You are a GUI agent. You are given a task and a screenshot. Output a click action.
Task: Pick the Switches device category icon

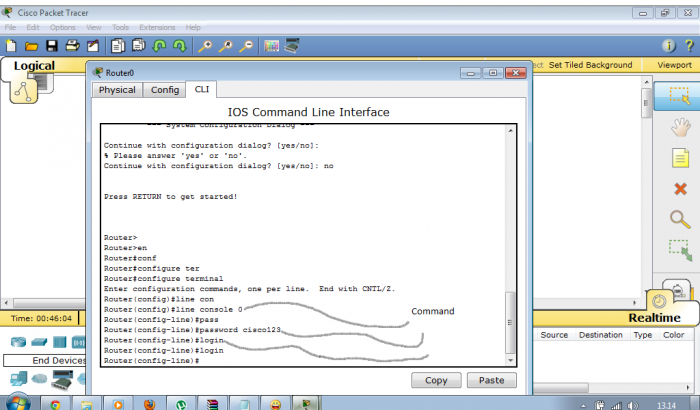pos(39,343)
